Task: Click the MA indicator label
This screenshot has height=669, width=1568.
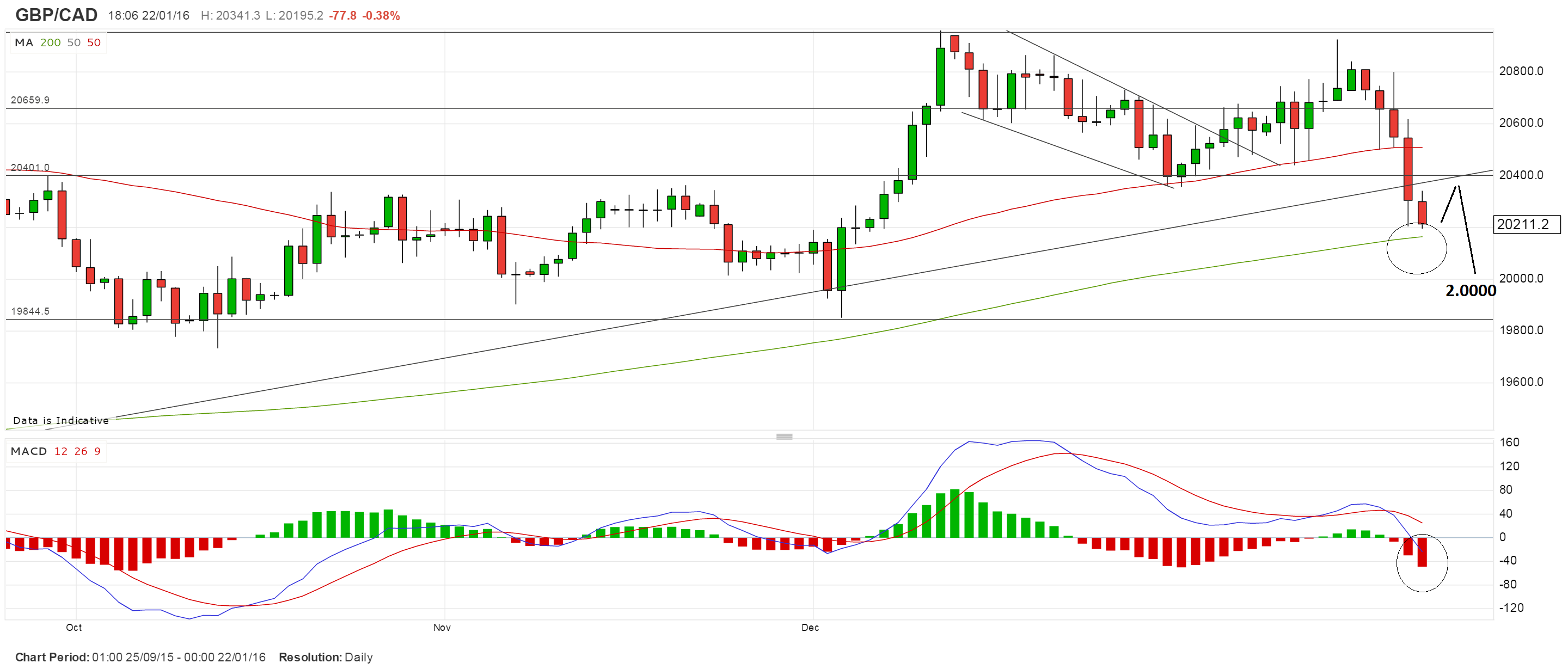Action: (x=24, y=42)
